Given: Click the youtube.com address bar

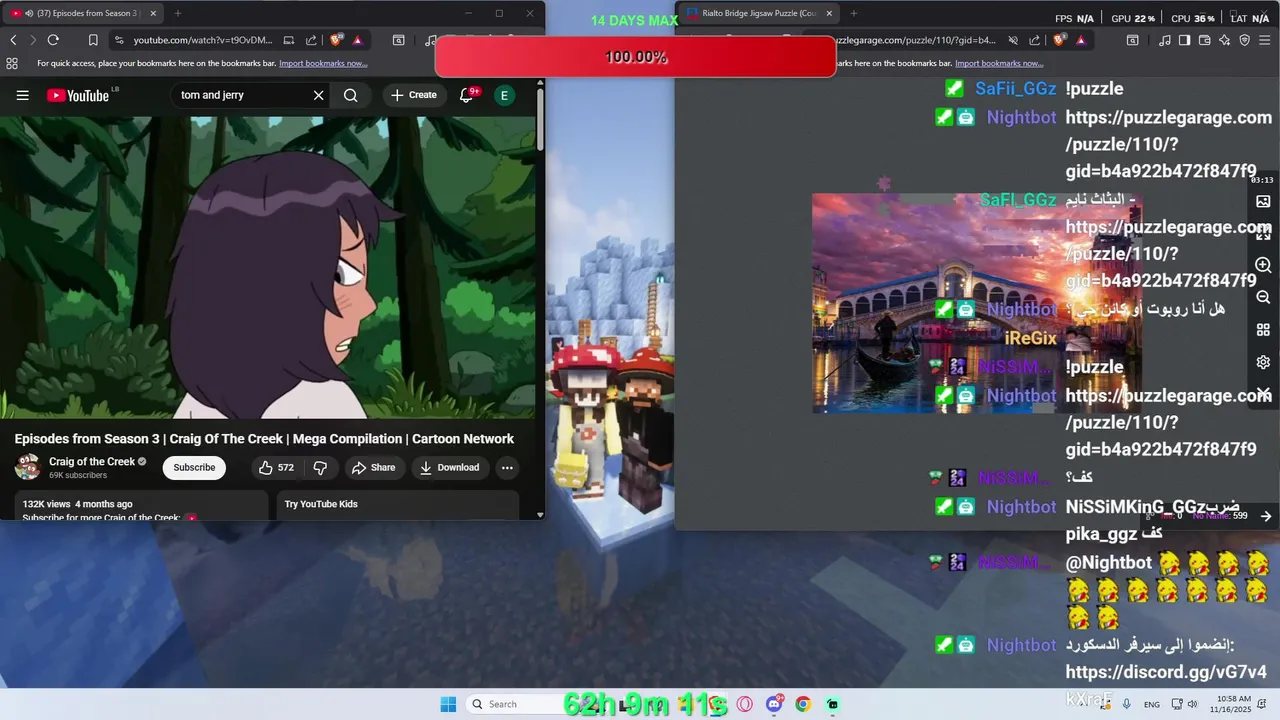Looking at the screenshot, I should click(x=203, y=40).
